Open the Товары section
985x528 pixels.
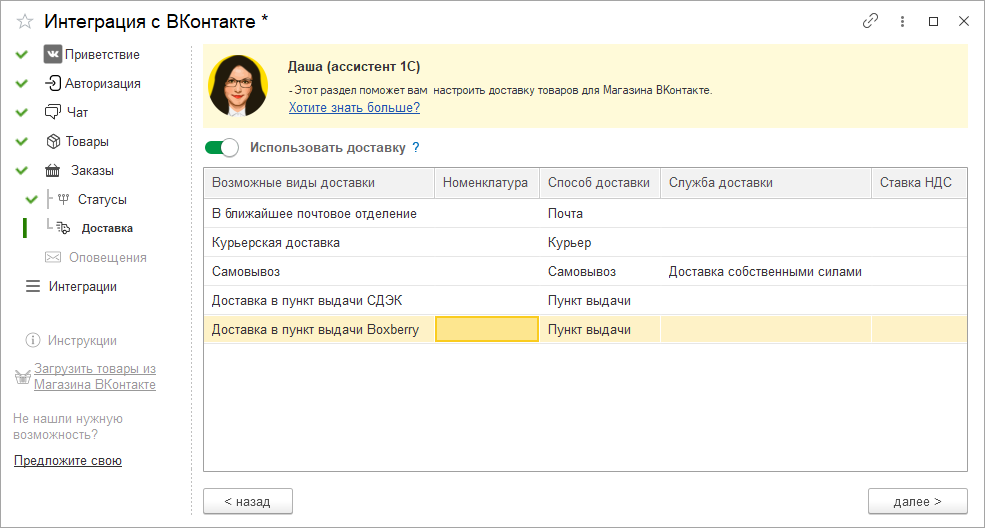[87, 141]
